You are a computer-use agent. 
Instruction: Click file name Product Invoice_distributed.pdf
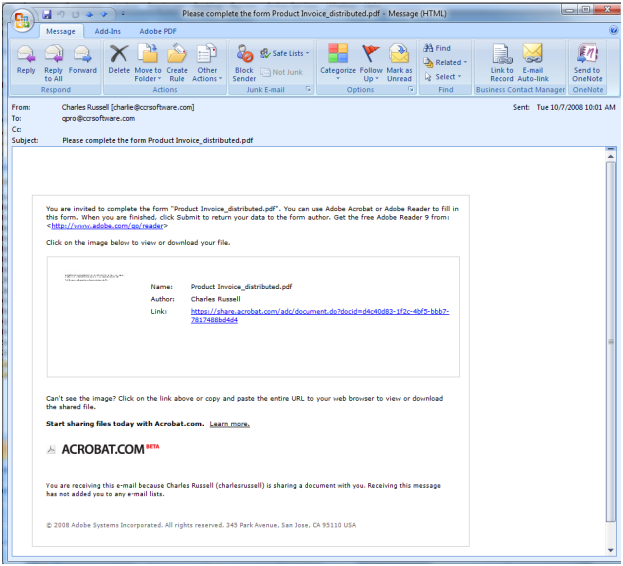pyautogui.click(x=241, y=287)
